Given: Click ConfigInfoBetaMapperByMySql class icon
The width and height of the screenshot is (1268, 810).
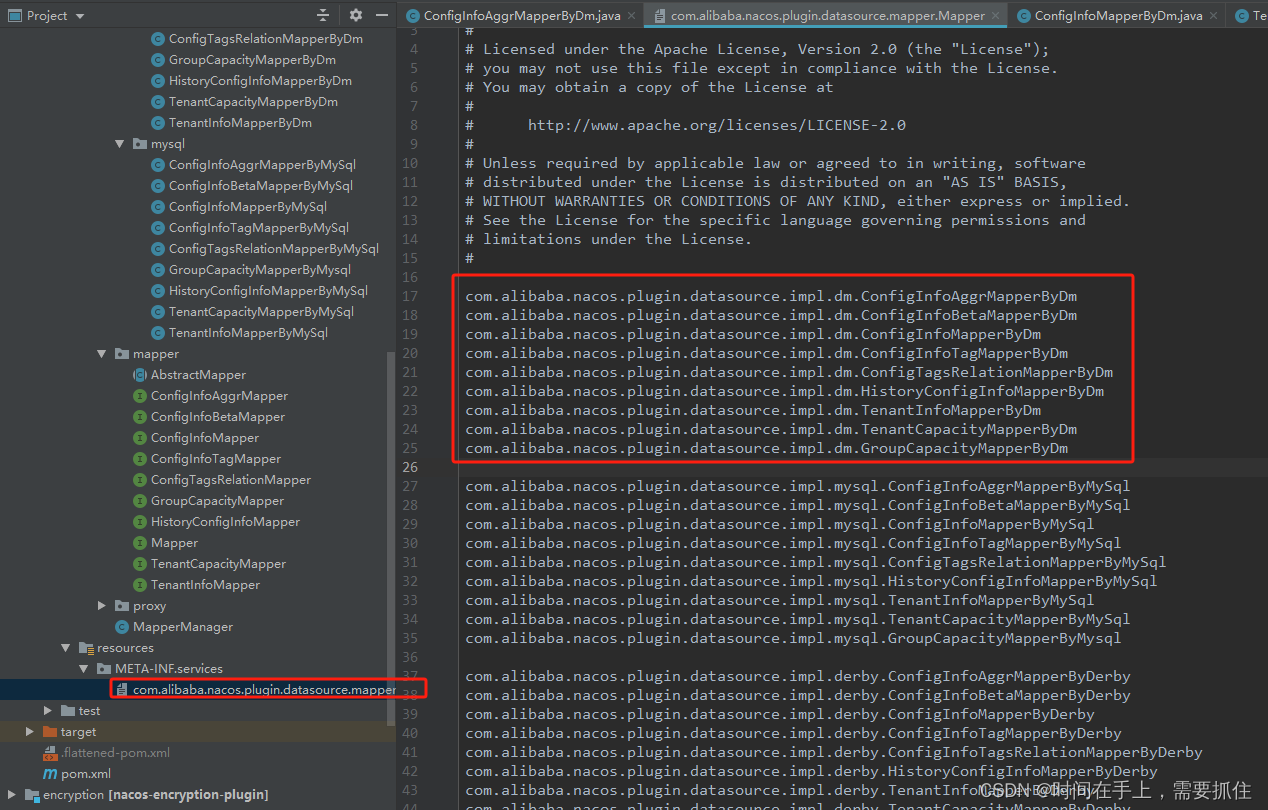Looking at the screenshot, I should (158, 186).
